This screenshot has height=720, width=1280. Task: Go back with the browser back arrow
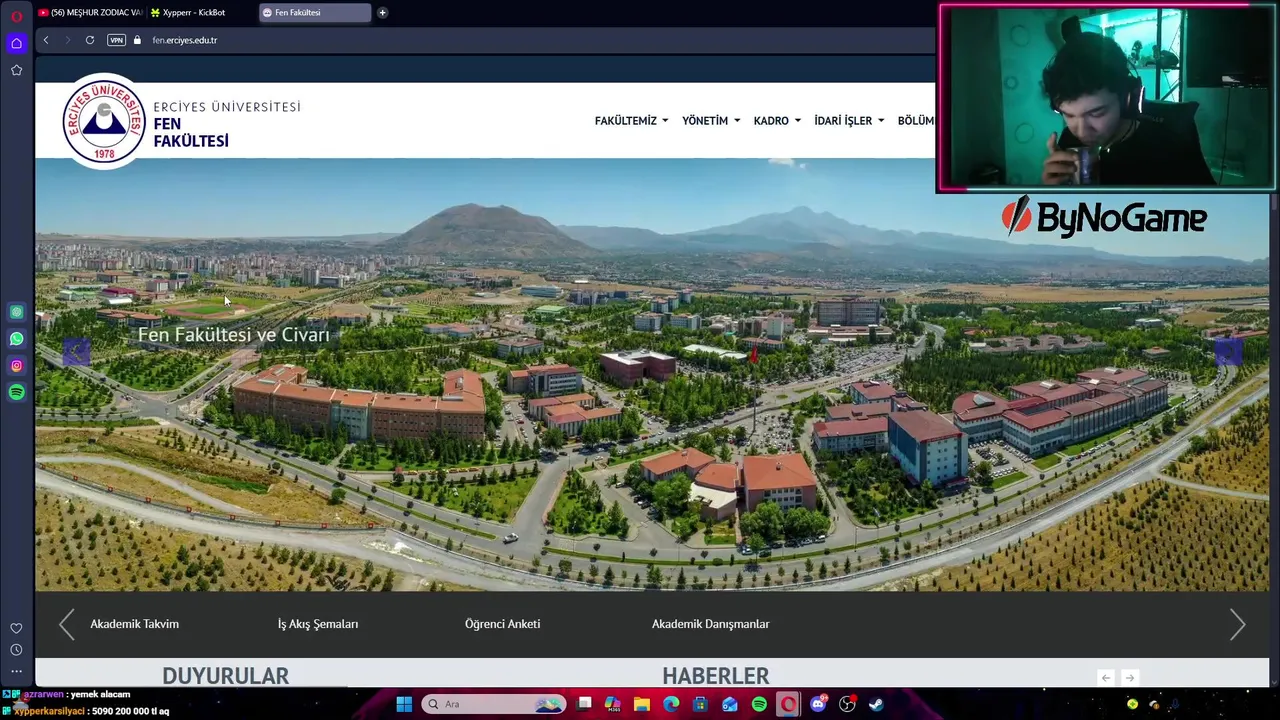click(45, 40)
